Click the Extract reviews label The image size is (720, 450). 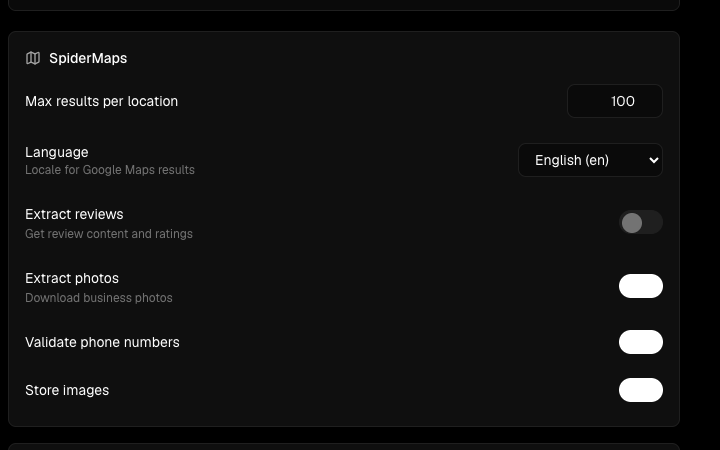pos(74,214)
